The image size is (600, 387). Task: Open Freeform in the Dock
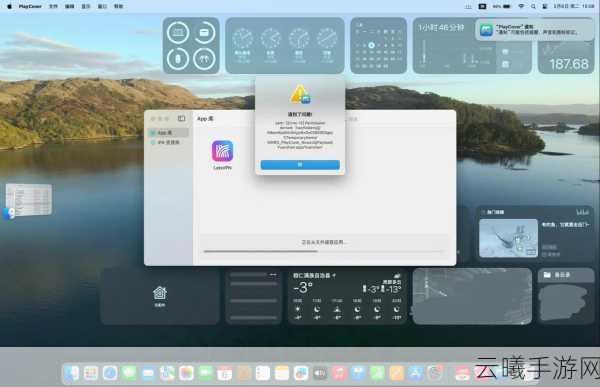301,373
